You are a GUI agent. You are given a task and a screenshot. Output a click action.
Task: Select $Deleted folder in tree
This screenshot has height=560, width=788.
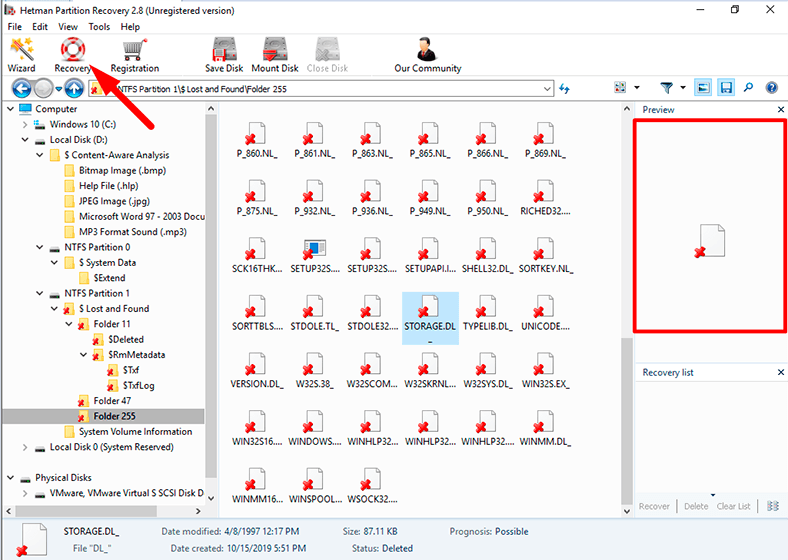tap(118, 339)
